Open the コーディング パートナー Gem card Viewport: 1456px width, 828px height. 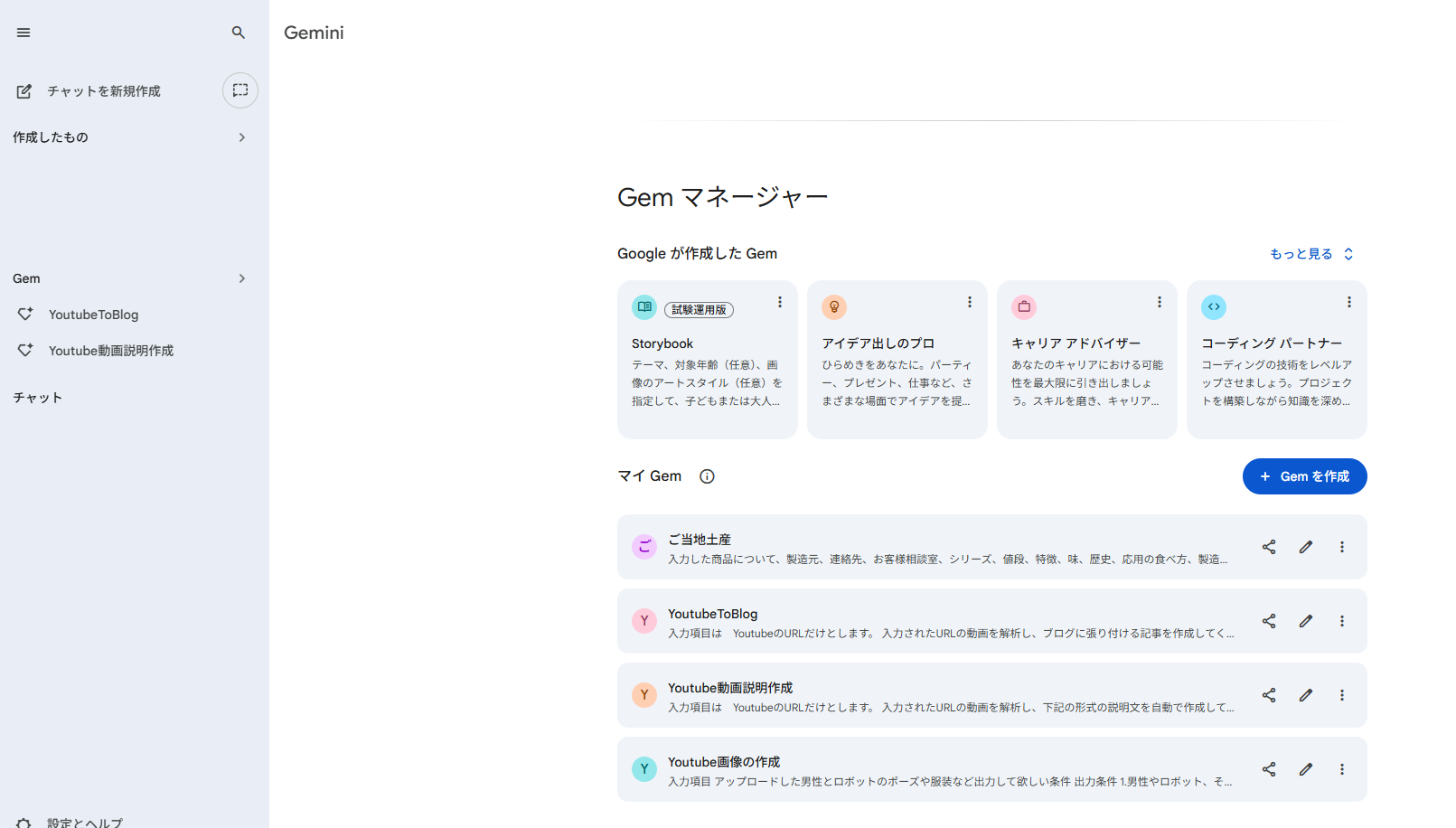coord(1276,362)
